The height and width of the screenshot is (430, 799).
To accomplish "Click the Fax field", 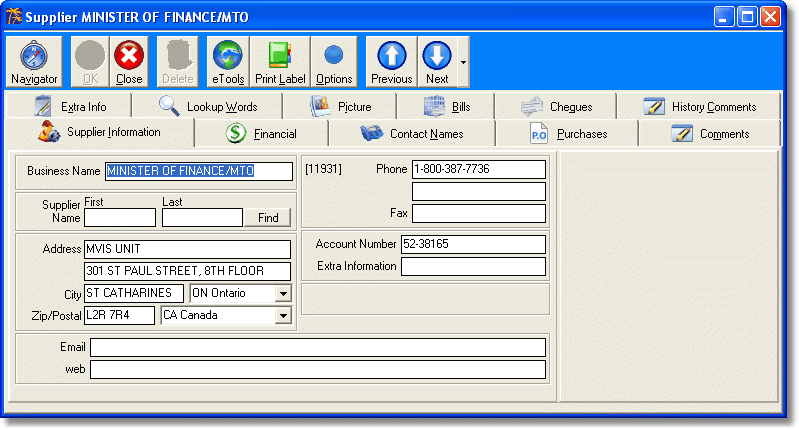I will click(478, 213).
